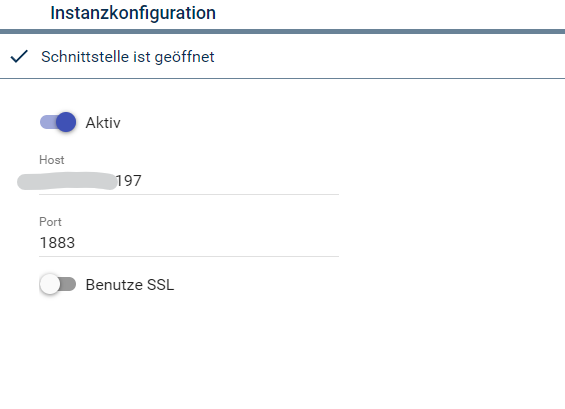This screenshot has height=409, width=565.
Task: Click into the Host input field
Action: pos(189,181)
